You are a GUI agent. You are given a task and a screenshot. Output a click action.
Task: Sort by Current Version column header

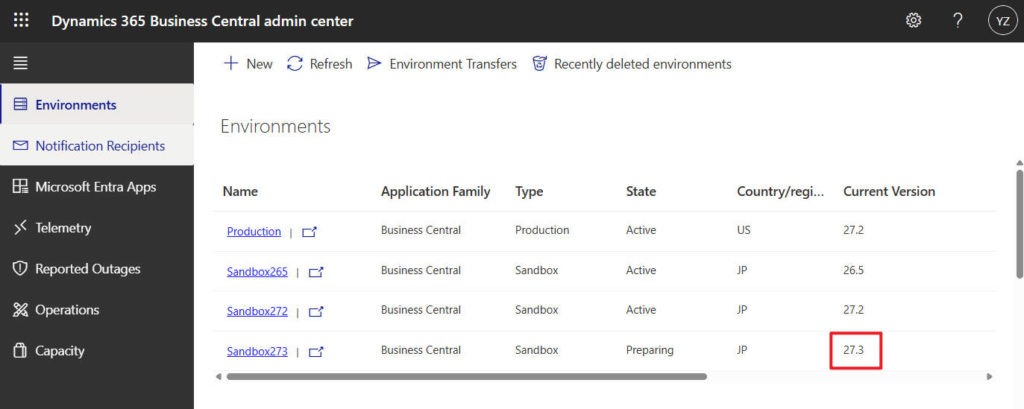[889, 191]
